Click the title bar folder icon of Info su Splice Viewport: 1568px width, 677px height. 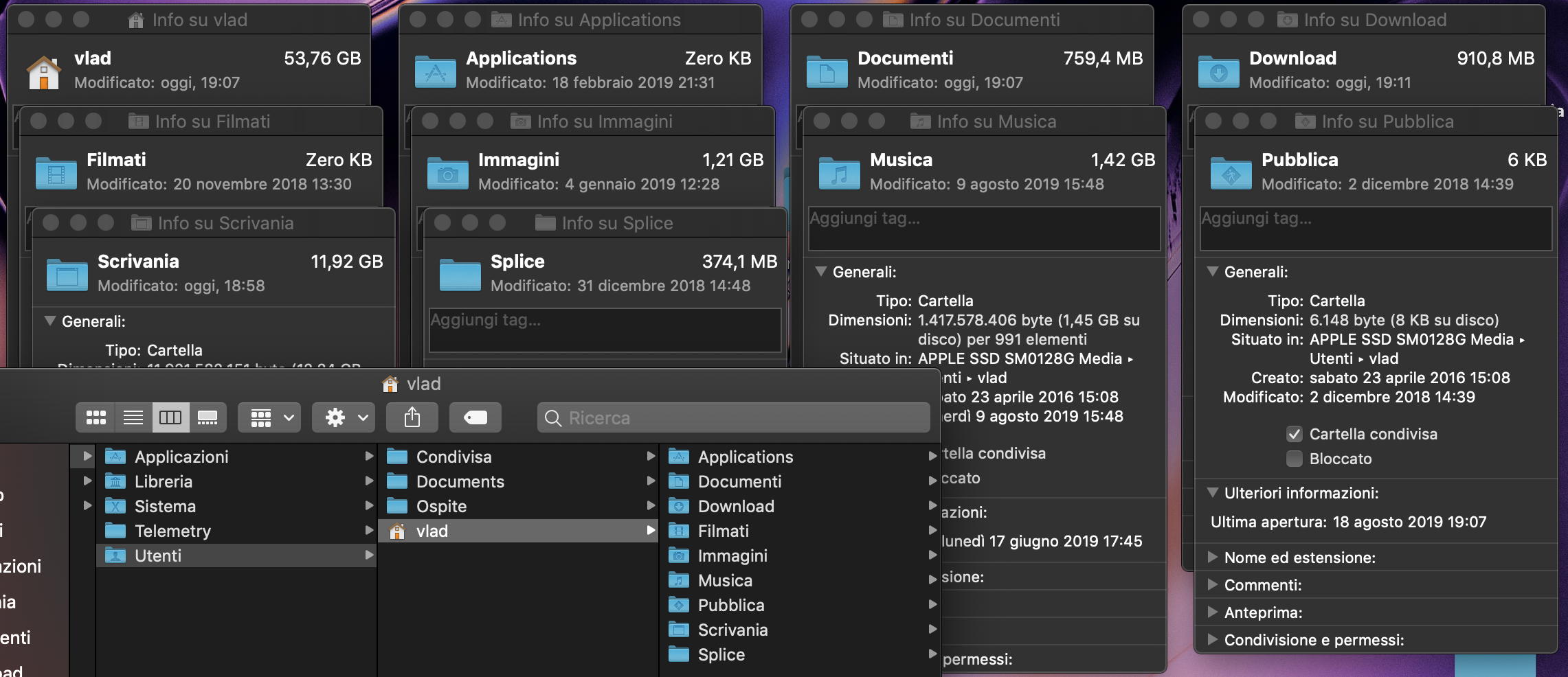tap(545, 223)
